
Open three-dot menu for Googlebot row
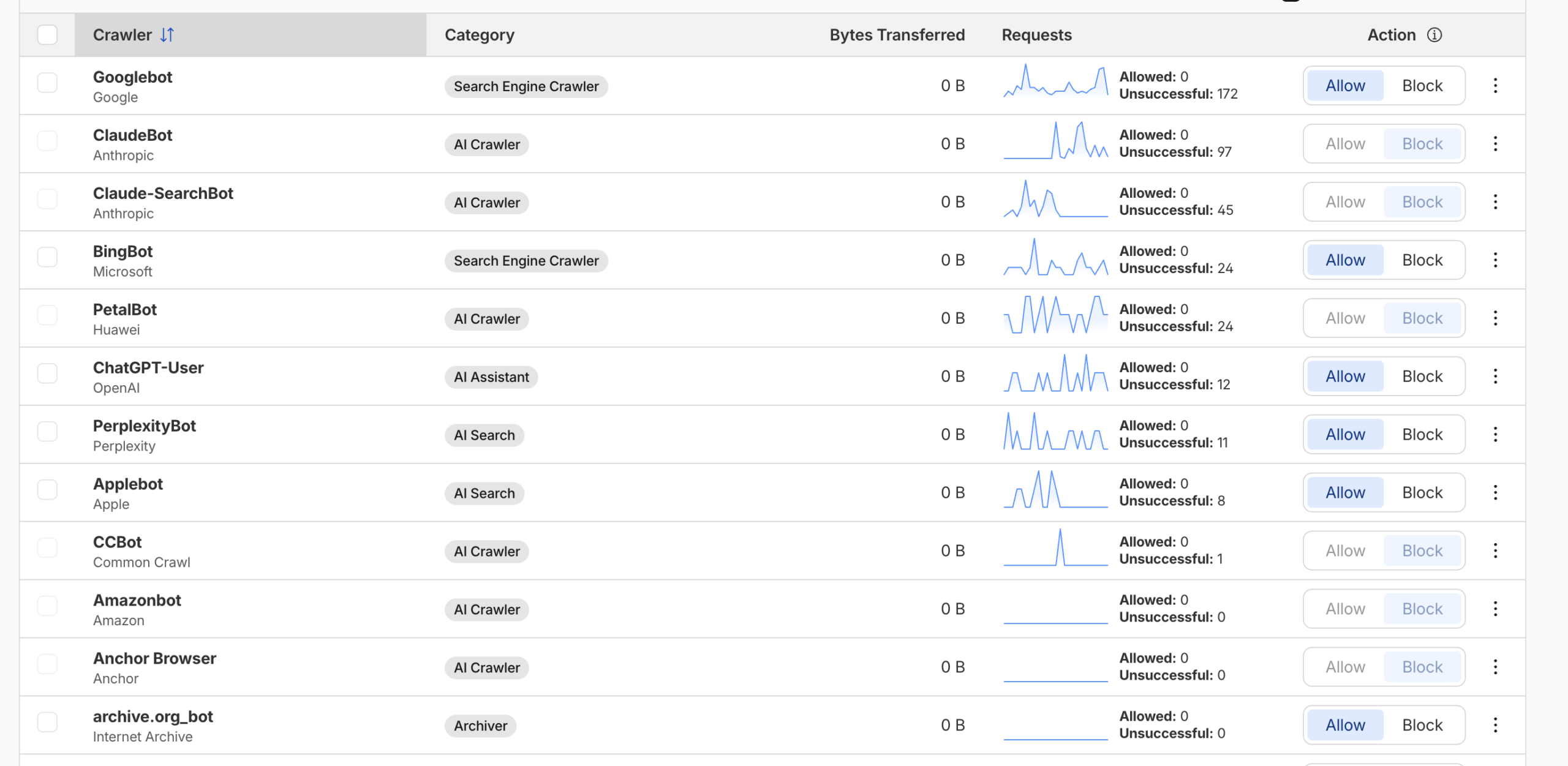(x=1495, y=86)
